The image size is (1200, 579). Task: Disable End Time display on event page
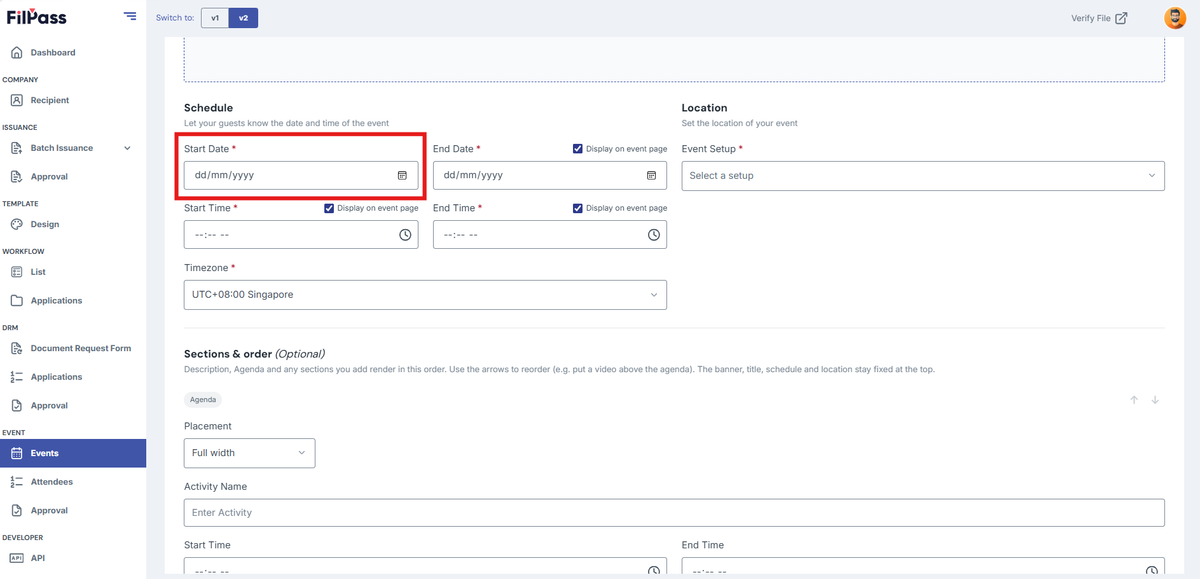point(578,208)
